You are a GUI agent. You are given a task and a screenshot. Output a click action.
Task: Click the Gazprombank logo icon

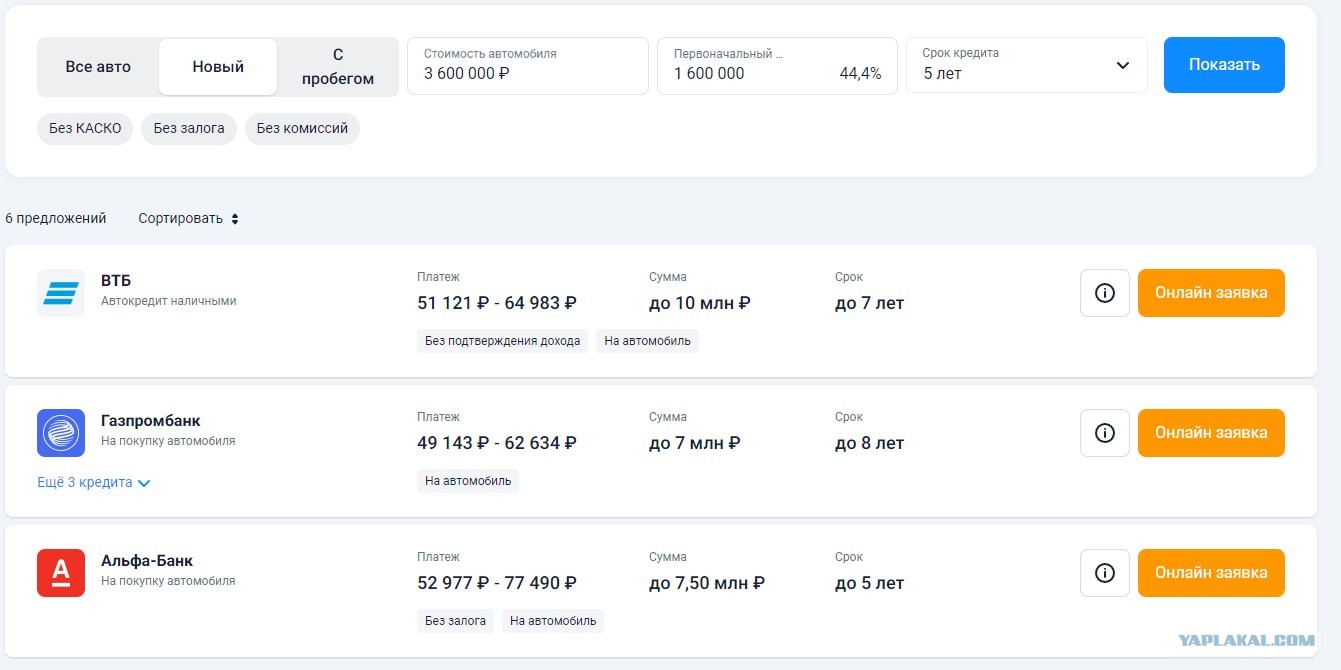pos(61,433)
